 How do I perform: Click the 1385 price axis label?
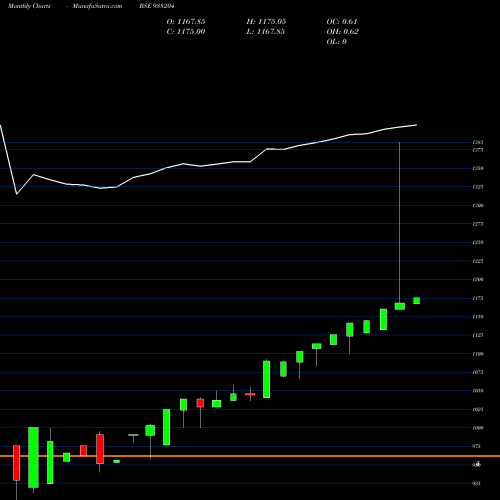478,142
